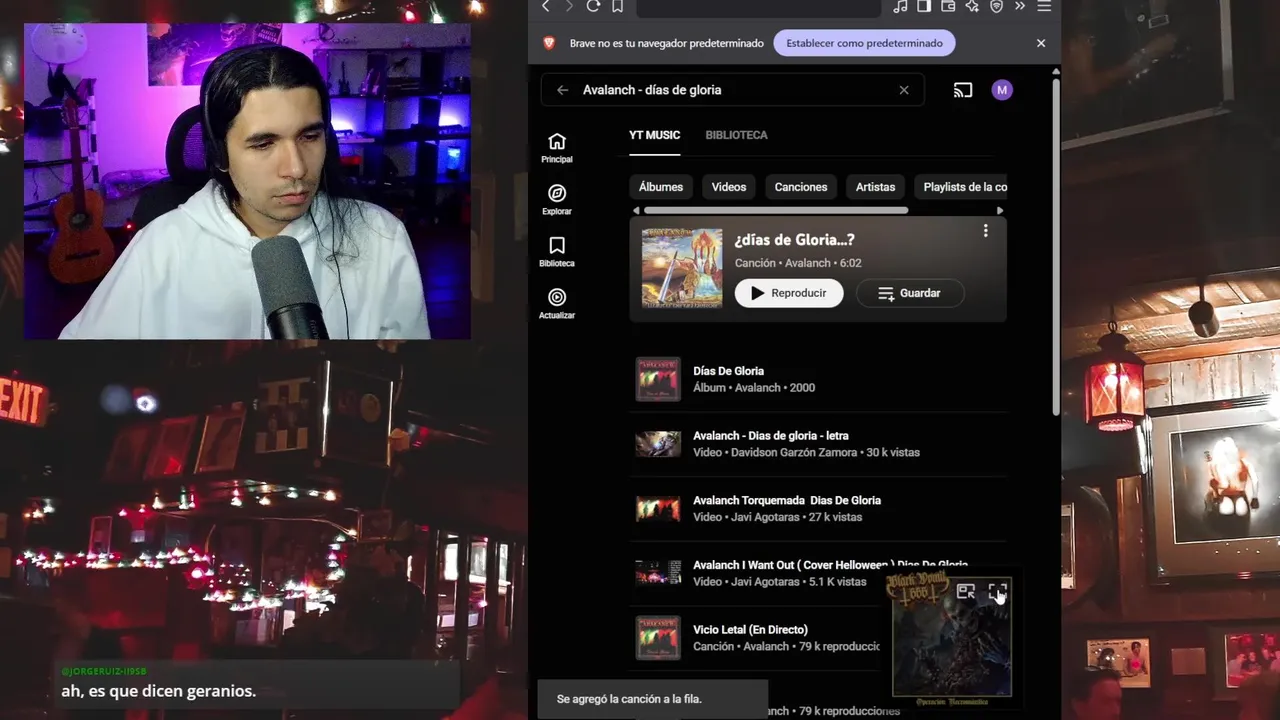Open the Brave VPN shield icon

tap(996, 6)
